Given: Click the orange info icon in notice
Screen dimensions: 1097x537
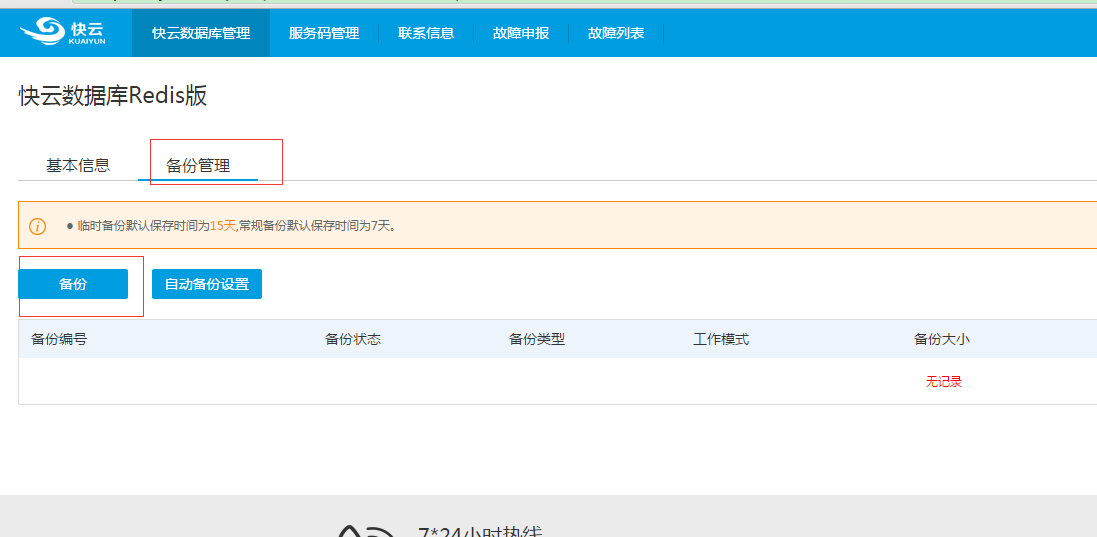Looking at the screenshot, I should tap(38, 226).
